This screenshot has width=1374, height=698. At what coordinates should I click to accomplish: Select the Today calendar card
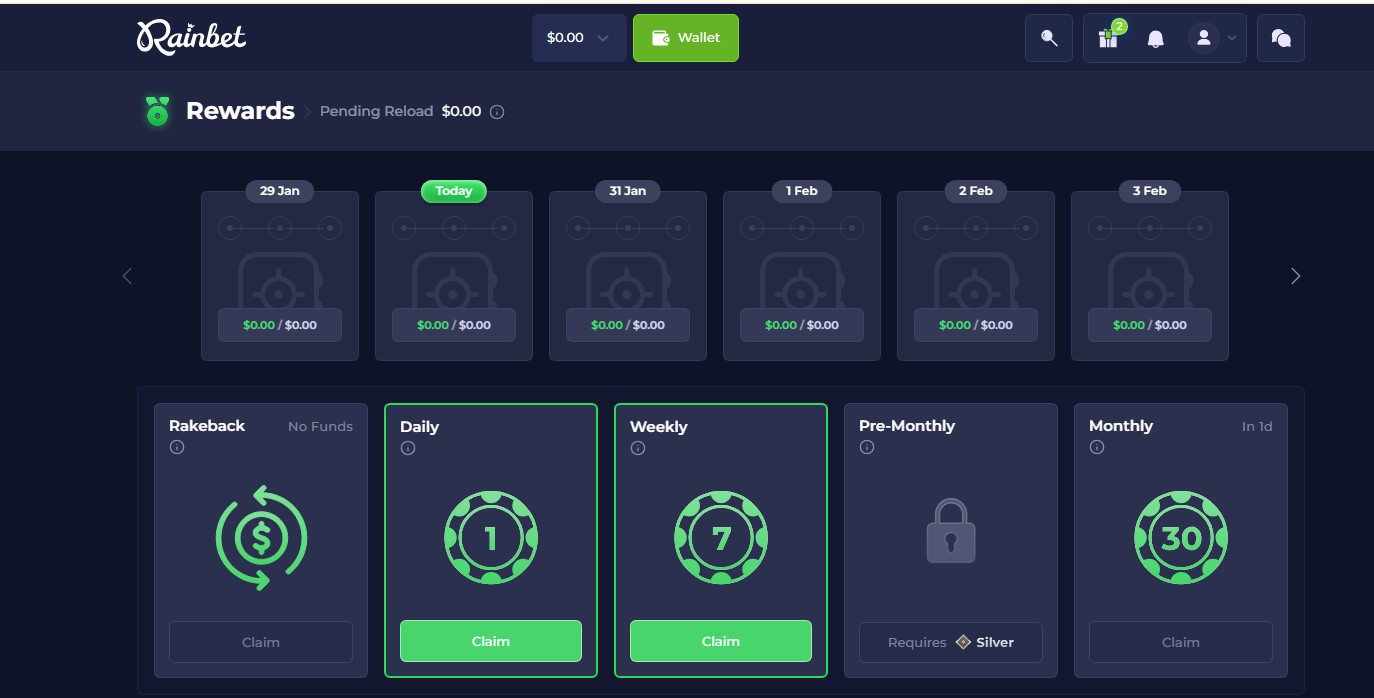(x=453, y=275)
